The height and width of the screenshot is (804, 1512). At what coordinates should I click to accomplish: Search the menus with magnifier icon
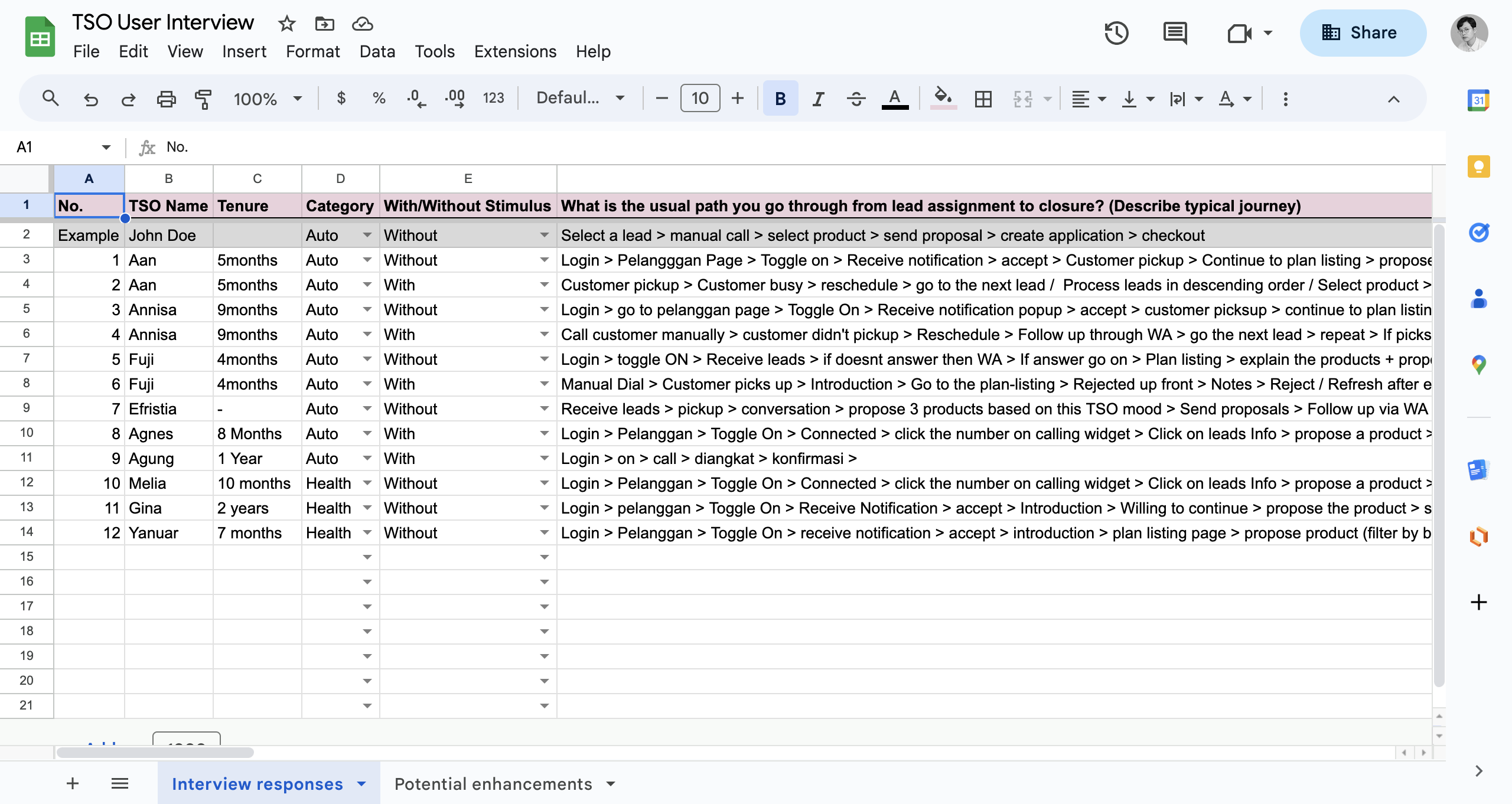click(x=51, y=98)
